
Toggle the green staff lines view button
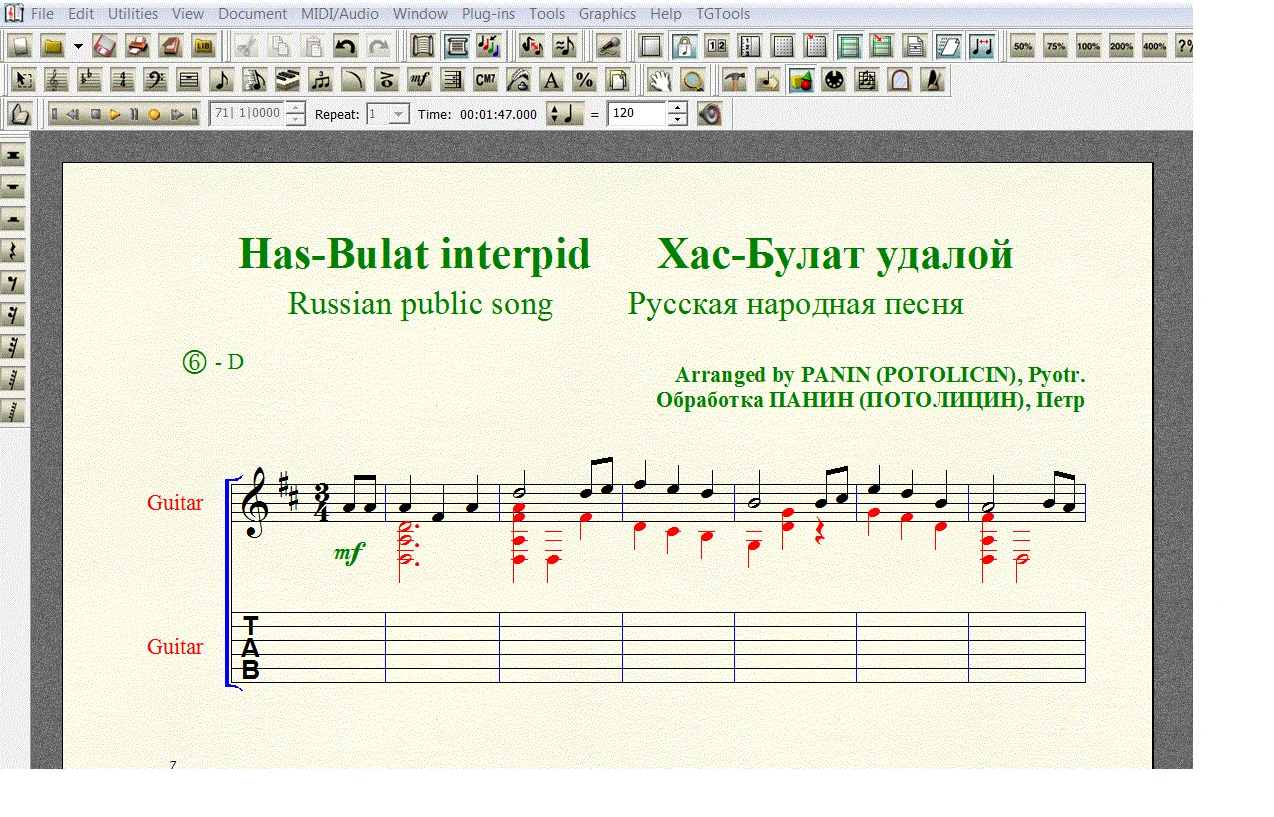849,46
